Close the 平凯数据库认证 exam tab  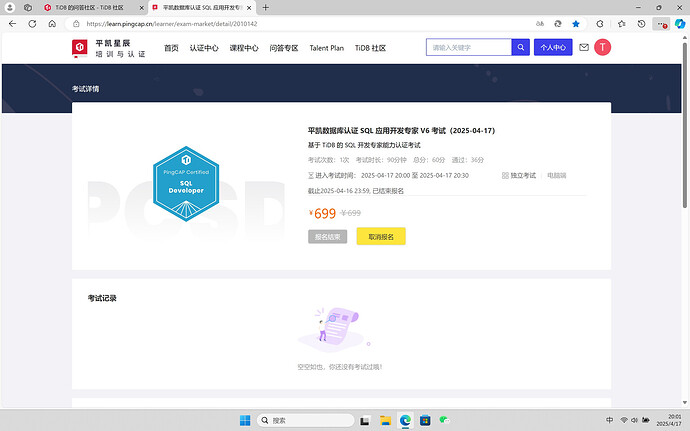[249, 7]
